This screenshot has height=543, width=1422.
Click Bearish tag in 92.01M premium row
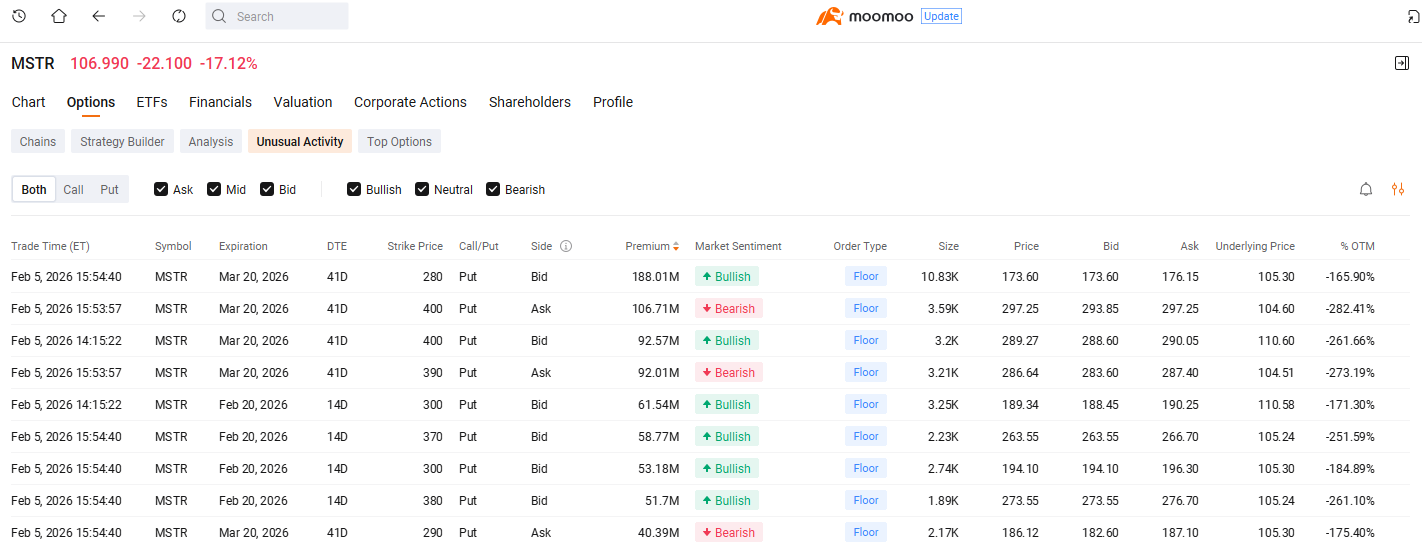(729, 372)
